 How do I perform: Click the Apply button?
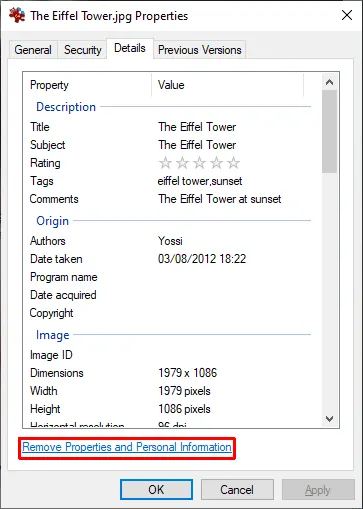click(x=318, y=490)
